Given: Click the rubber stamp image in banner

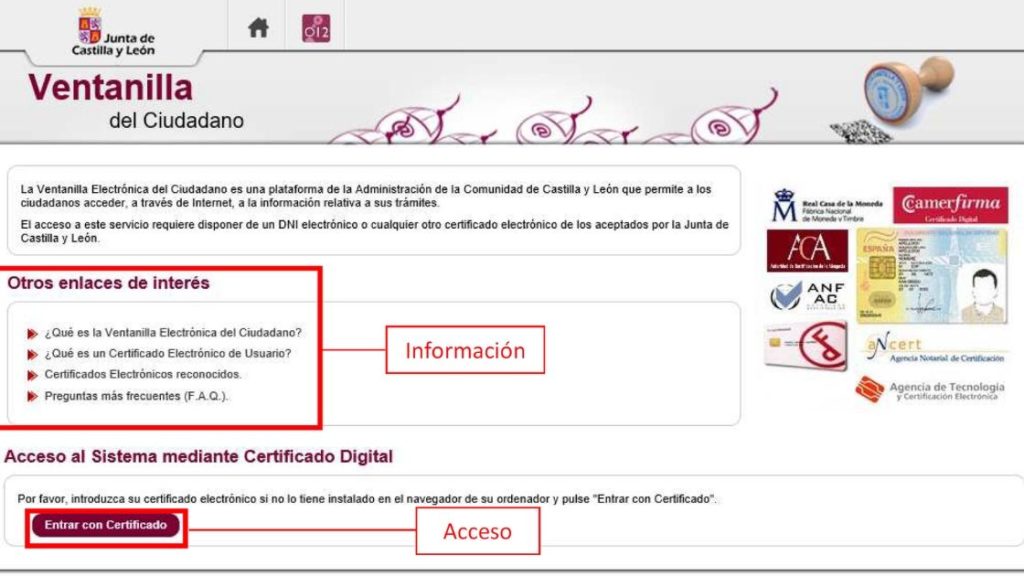Looking at the screenshot, I should (906, 93).
